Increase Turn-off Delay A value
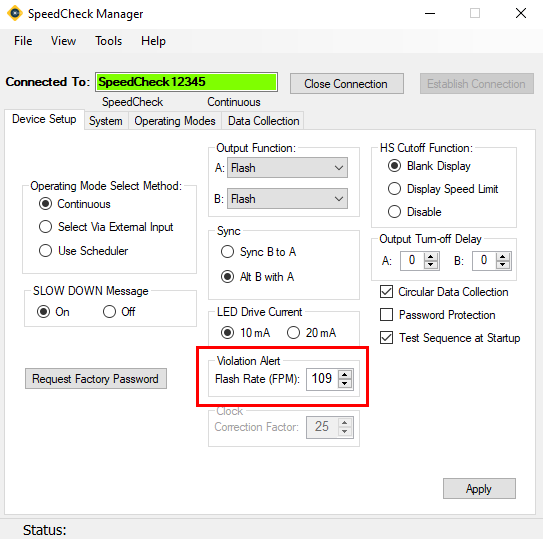Image resolution: width=543 pixels, height=539 pixels. (431, 257)
